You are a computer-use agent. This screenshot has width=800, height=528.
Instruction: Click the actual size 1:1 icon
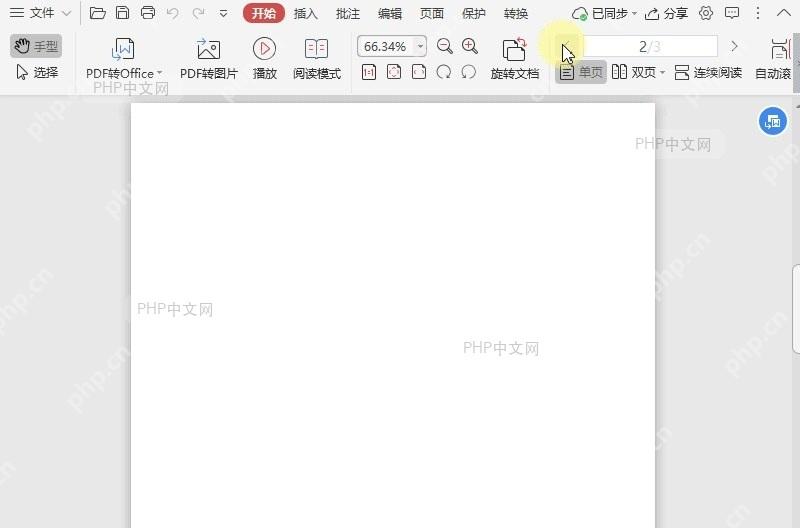tap(369, 72)
